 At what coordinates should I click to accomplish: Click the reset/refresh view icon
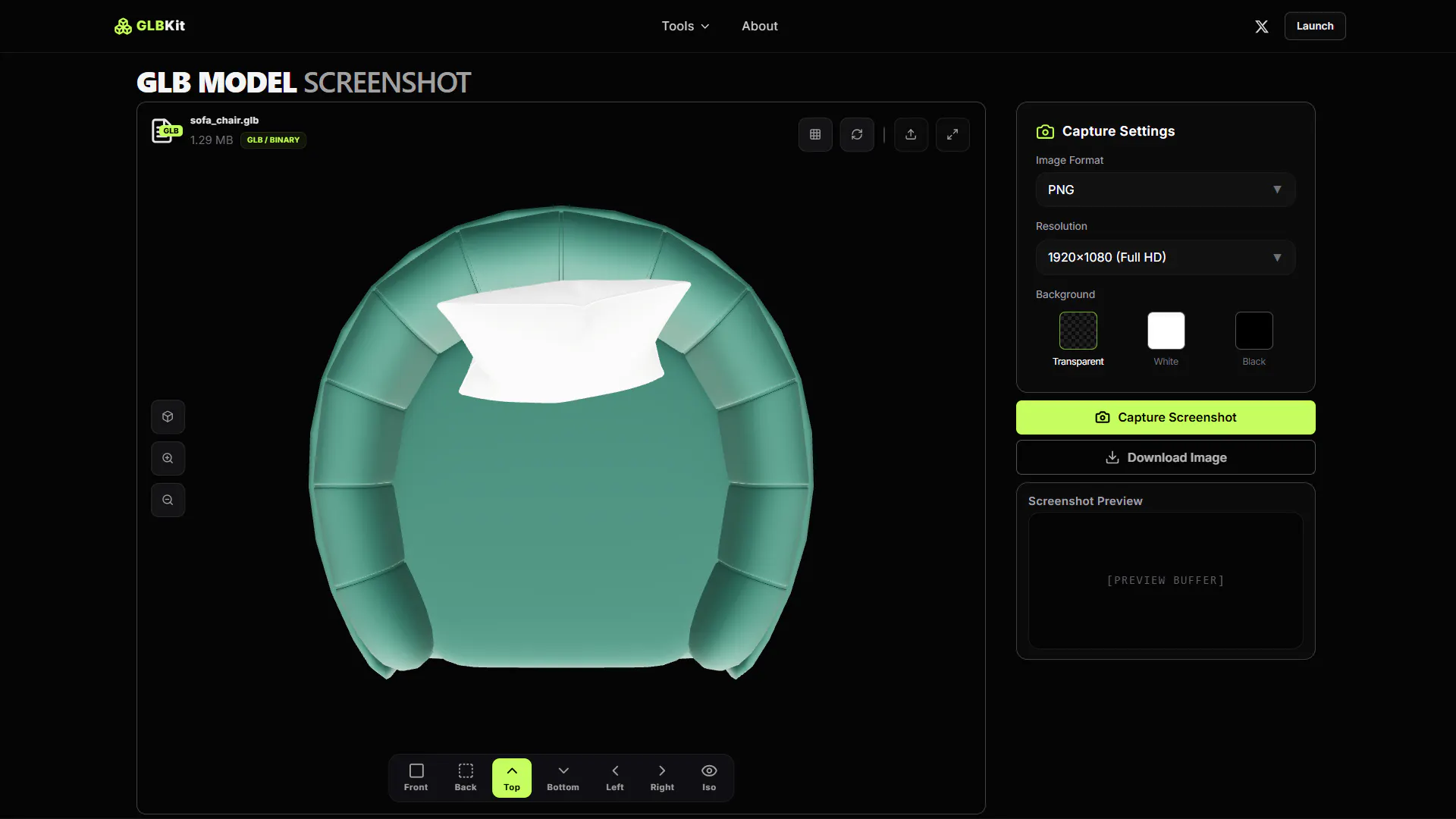click(x=857, y=134)
